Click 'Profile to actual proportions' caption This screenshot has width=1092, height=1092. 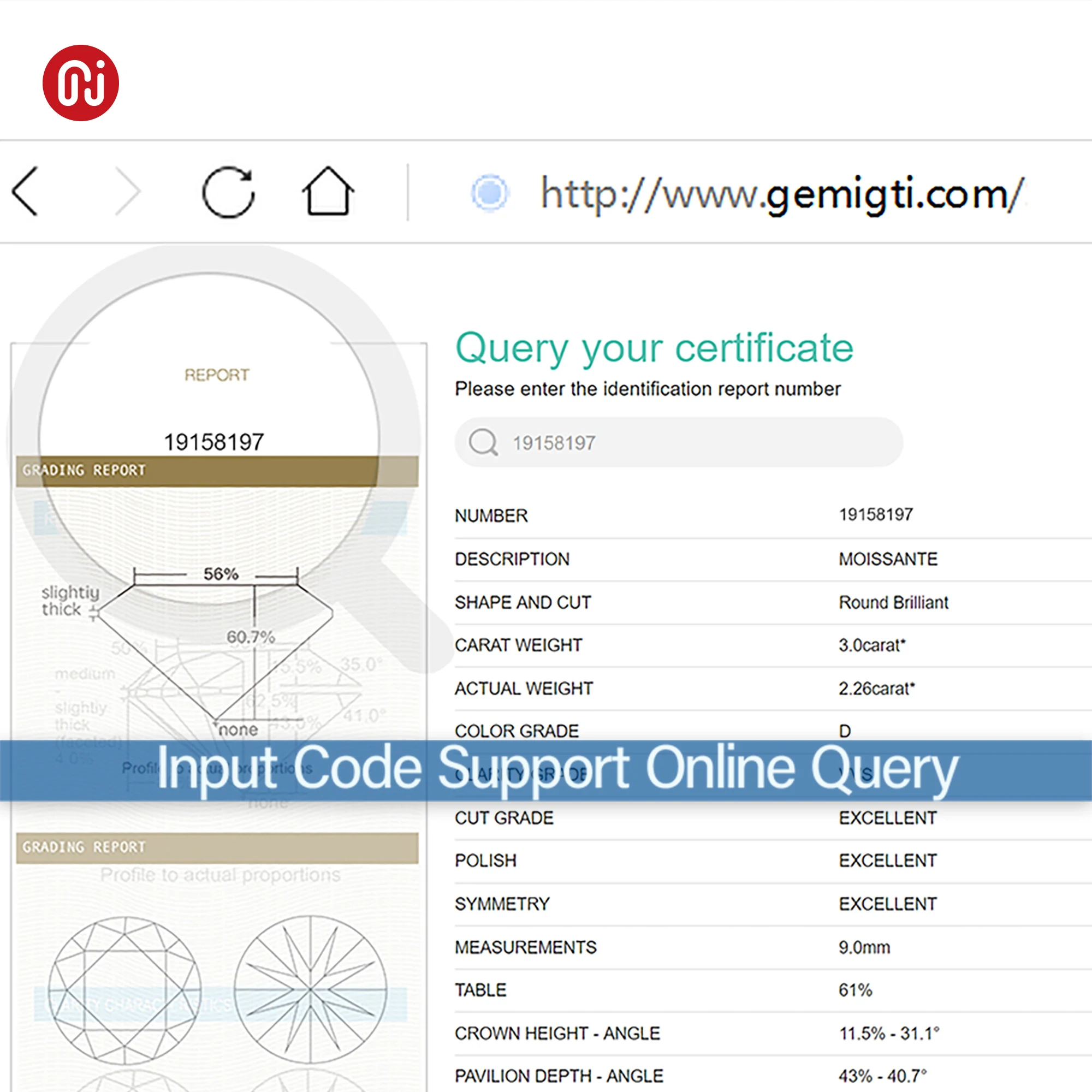[x=221, y=874]
